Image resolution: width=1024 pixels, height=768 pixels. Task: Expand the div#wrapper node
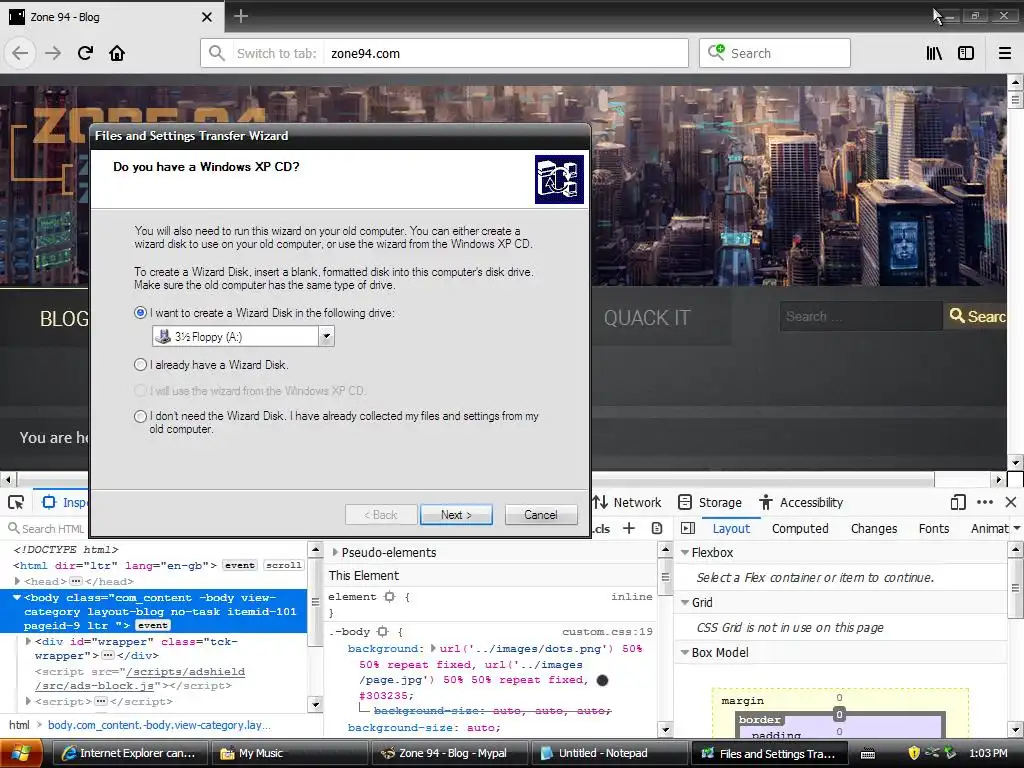click(x=28, y=642)
